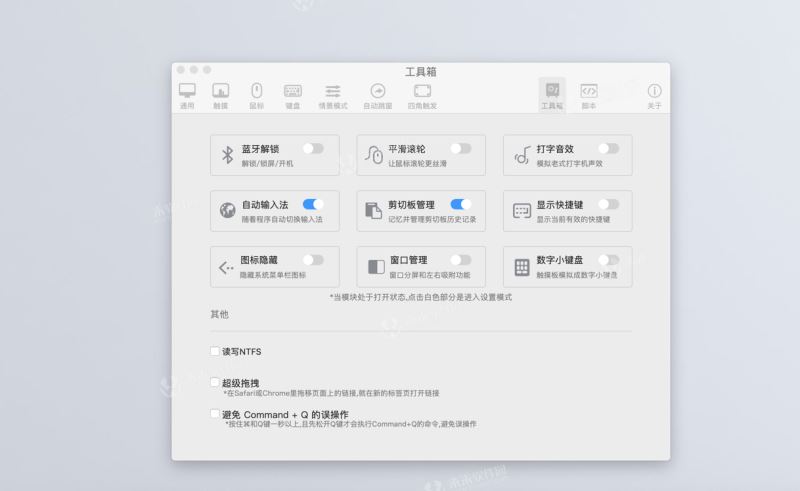Open the 四角触发 hot corners tab
800x491 pixels.
click(422, 96)
